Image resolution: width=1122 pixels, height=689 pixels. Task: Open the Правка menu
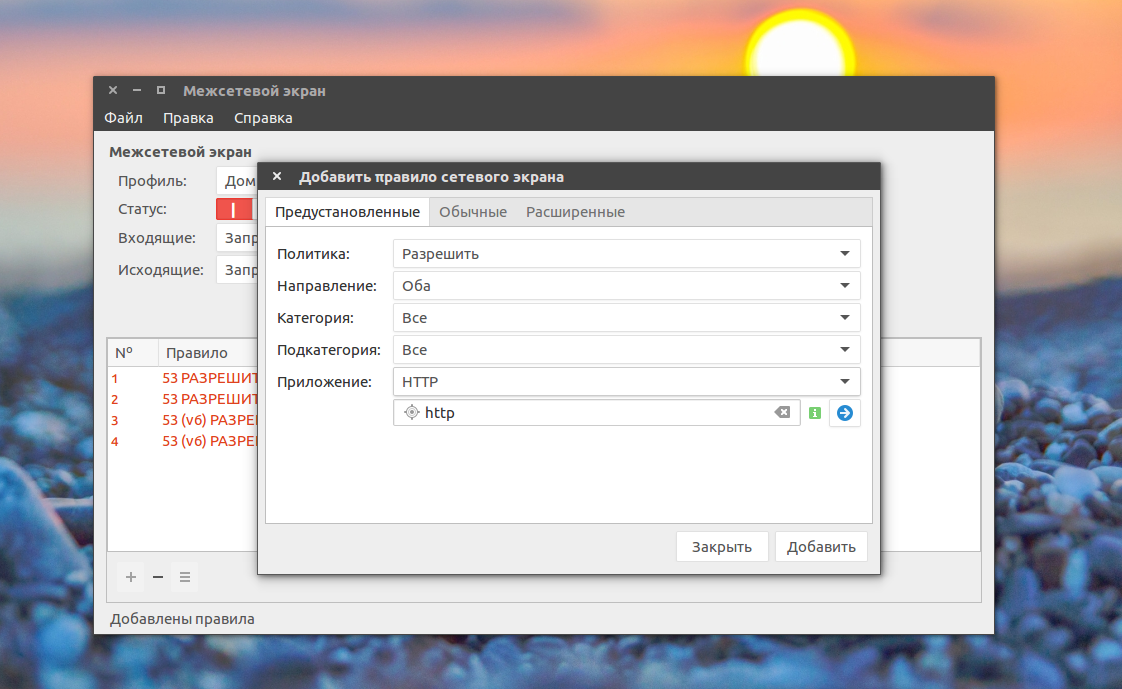tap(188, 118)
